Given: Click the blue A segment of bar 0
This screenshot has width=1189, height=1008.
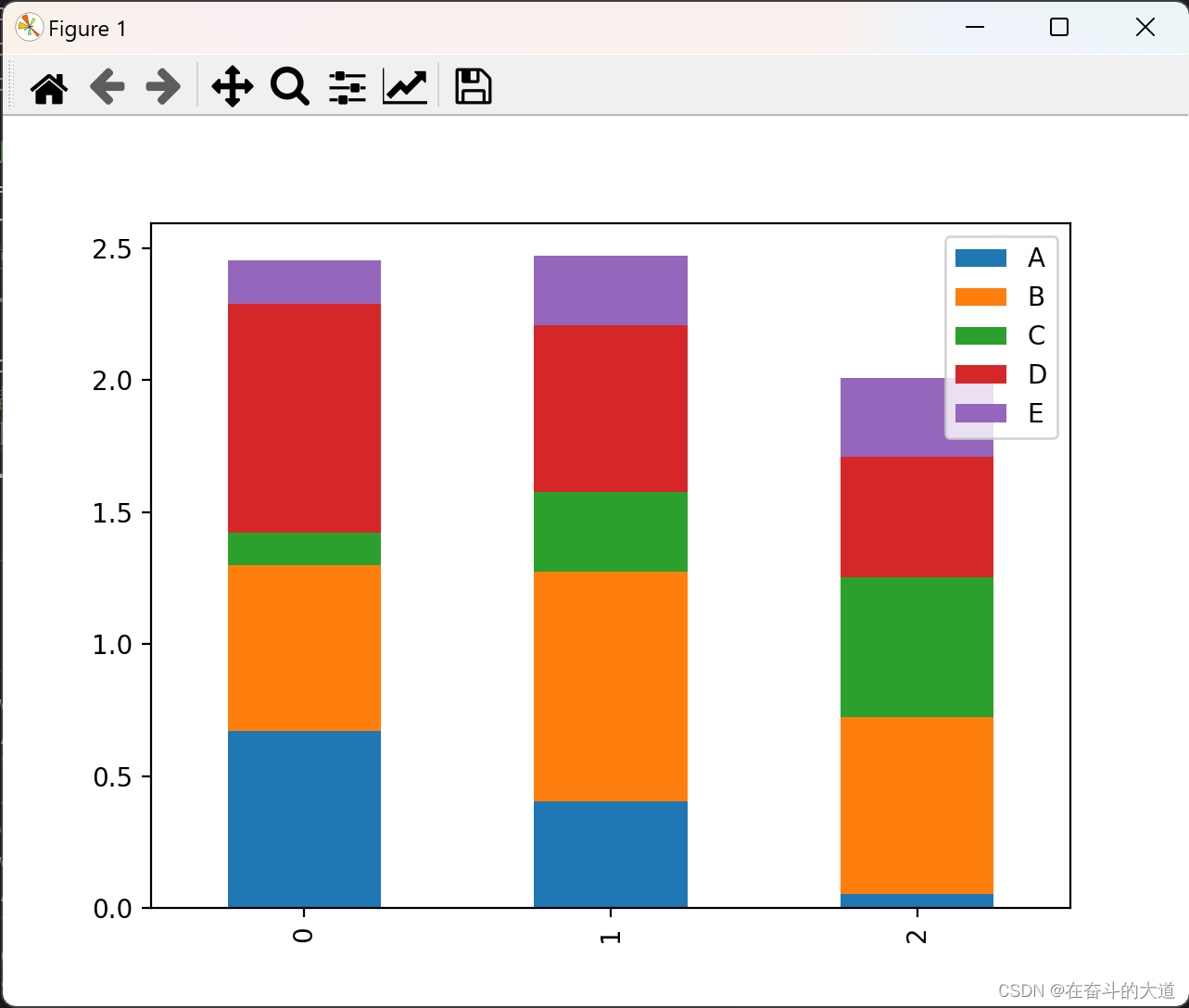Looking at the screenshot, I should point(304,819).
